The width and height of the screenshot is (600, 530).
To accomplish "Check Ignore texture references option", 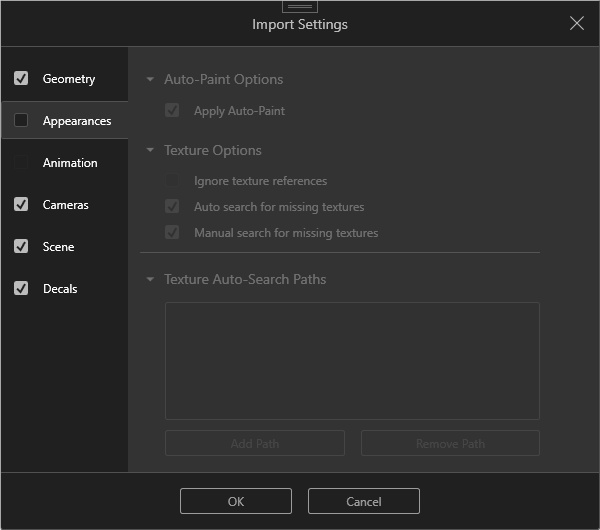I will pos(173,181).
